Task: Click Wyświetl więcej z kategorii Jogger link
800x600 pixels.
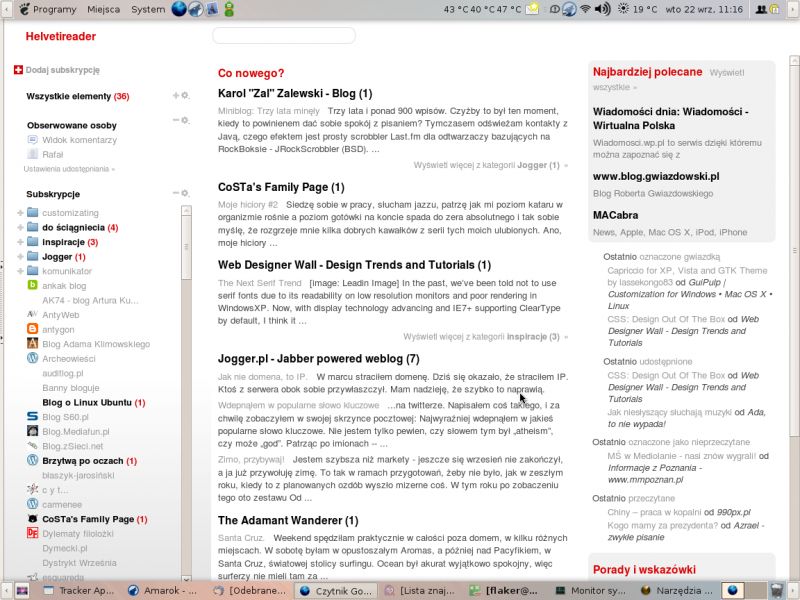Action: [490, 165]
